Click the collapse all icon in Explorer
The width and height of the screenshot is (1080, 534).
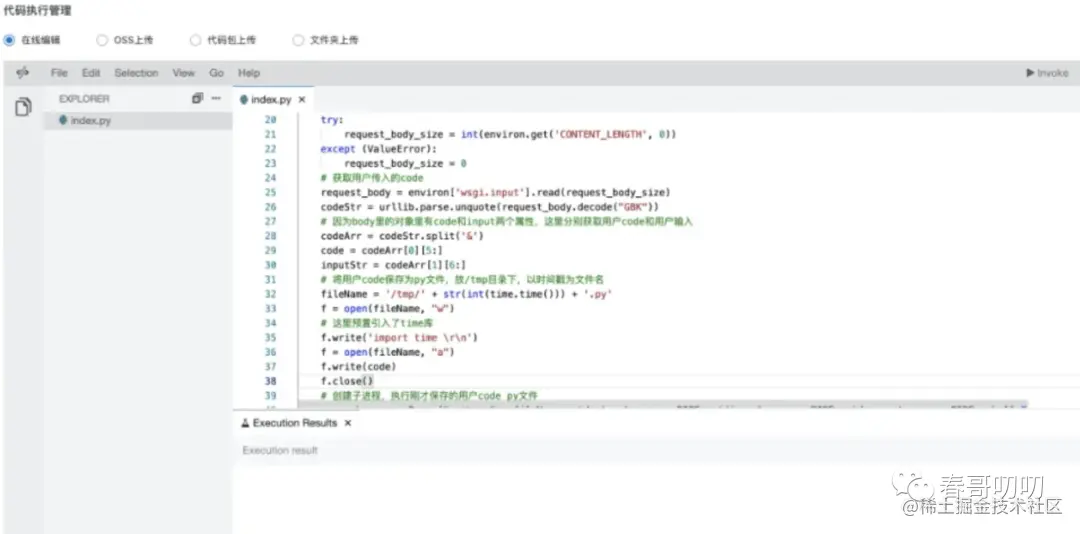[198, 99]
